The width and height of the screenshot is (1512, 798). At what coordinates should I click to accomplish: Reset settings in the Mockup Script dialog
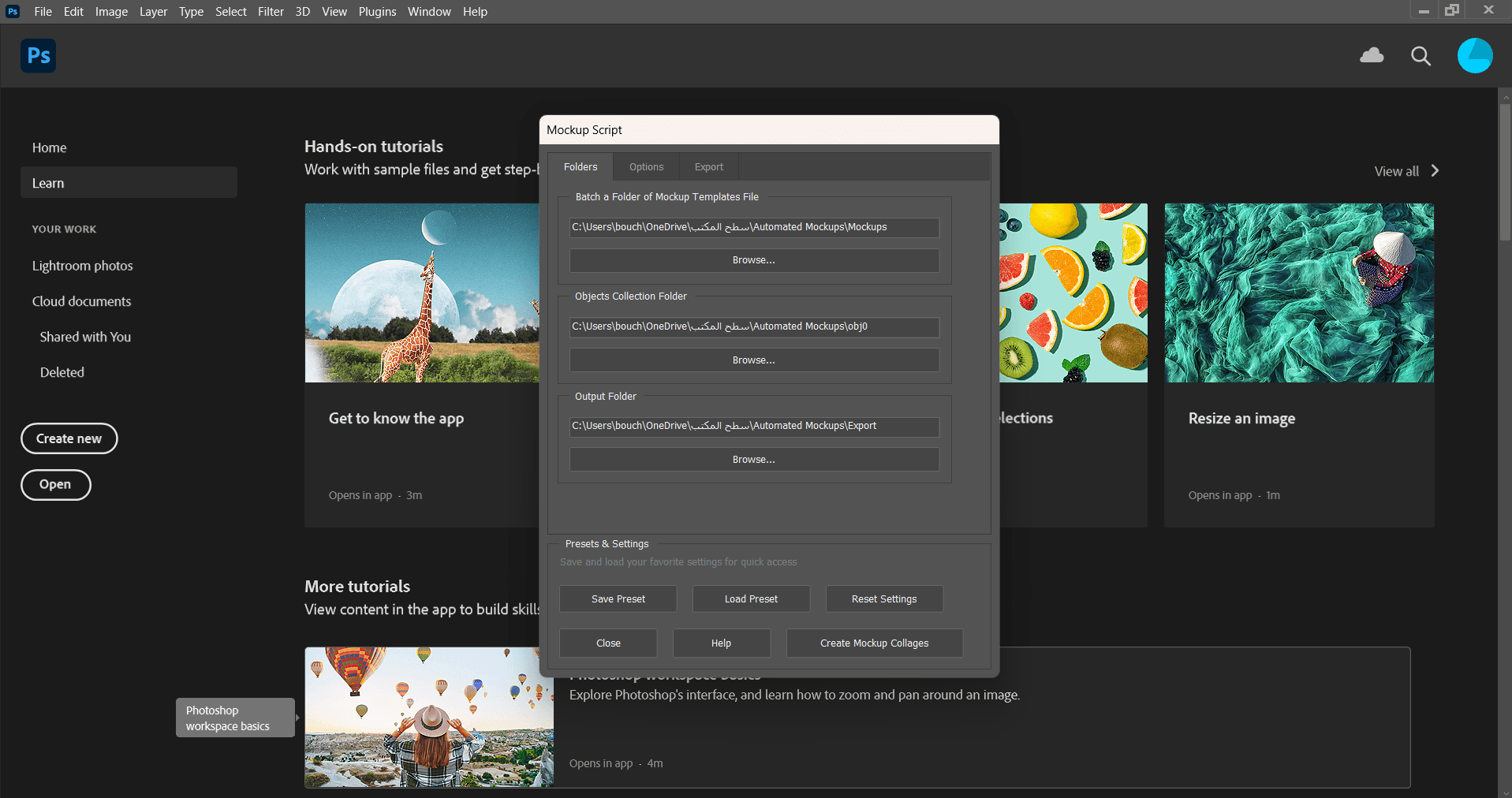(x=883, y=598)
